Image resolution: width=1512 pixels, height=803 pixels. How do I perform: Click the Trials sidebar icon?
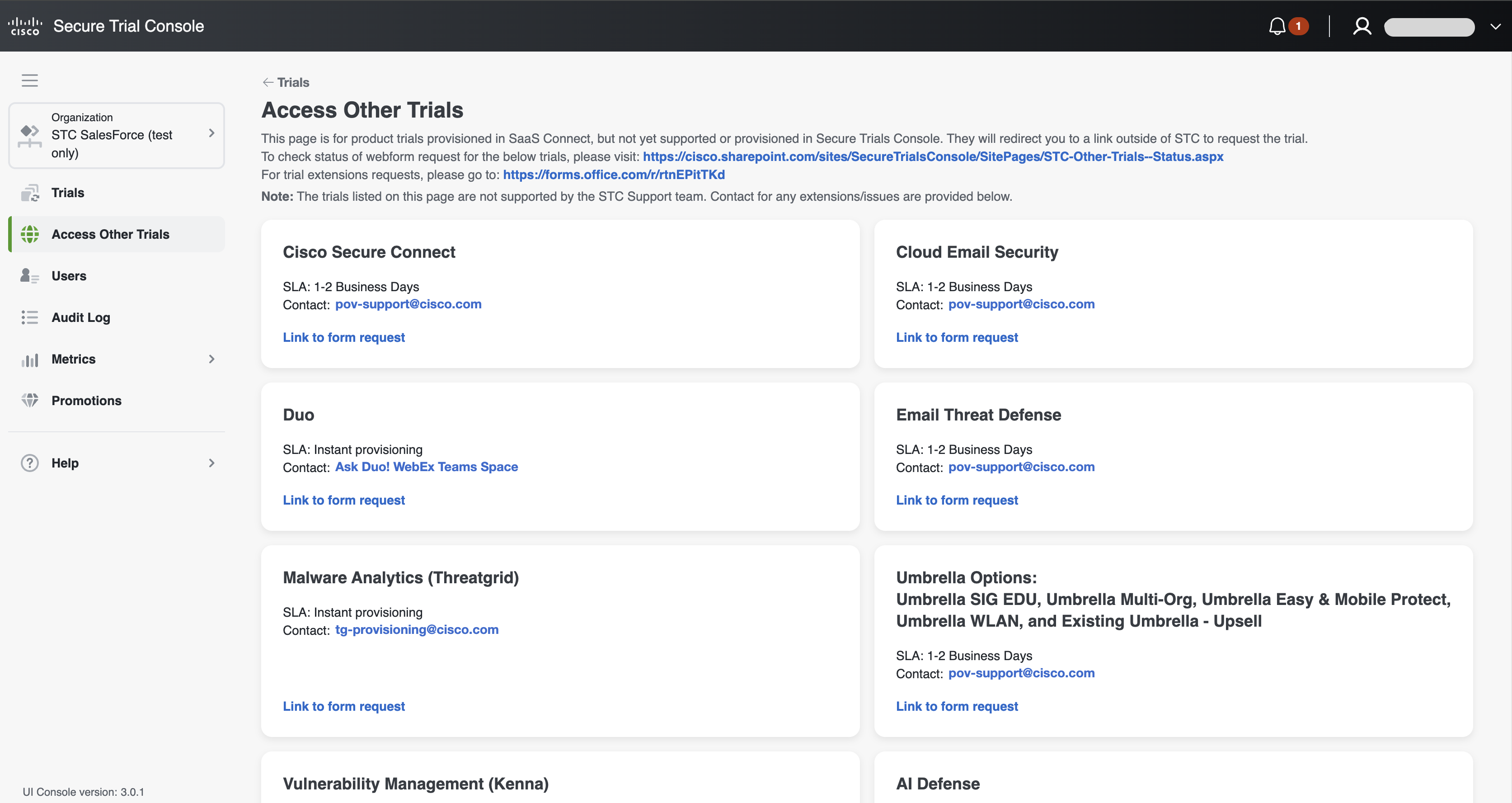(30, 193)
